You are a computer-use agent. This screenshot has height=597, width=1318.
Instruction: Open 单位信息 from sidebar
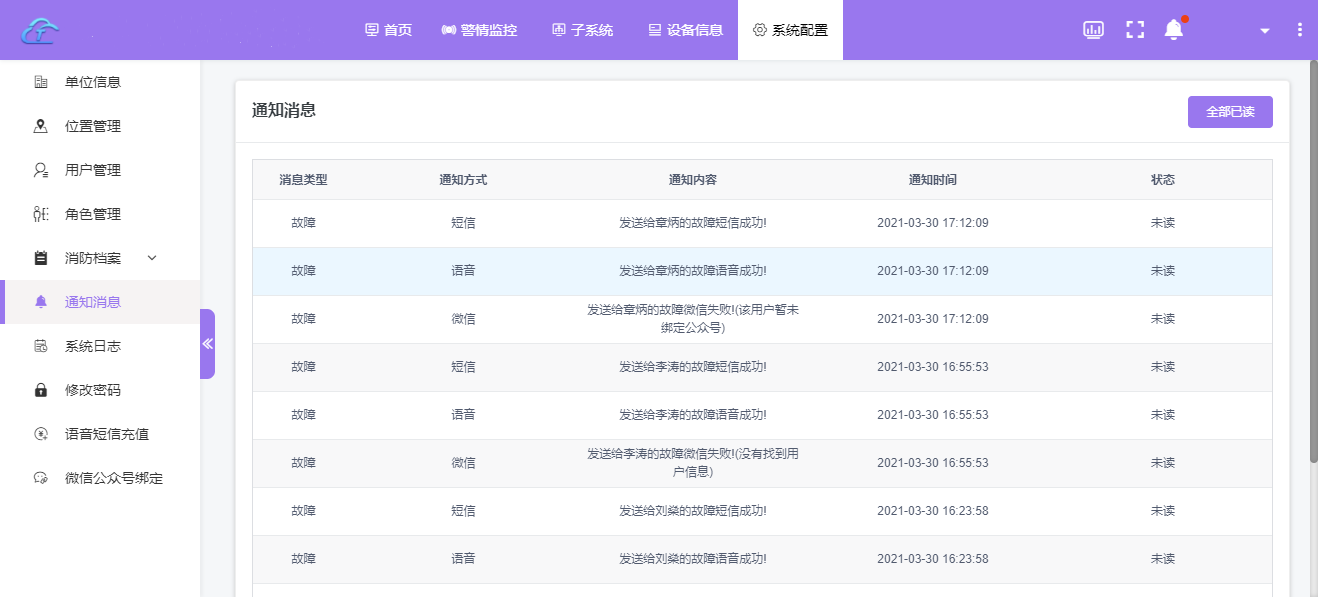tap(92, 82)
